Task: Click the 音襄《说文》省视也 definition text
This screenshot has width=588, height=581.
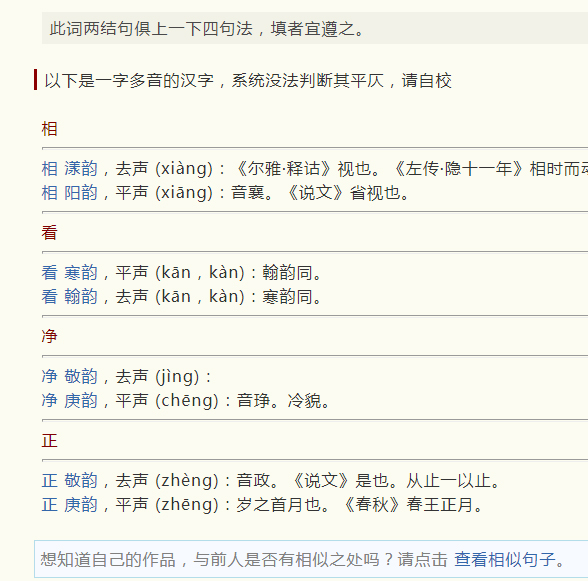Action: 320,193
